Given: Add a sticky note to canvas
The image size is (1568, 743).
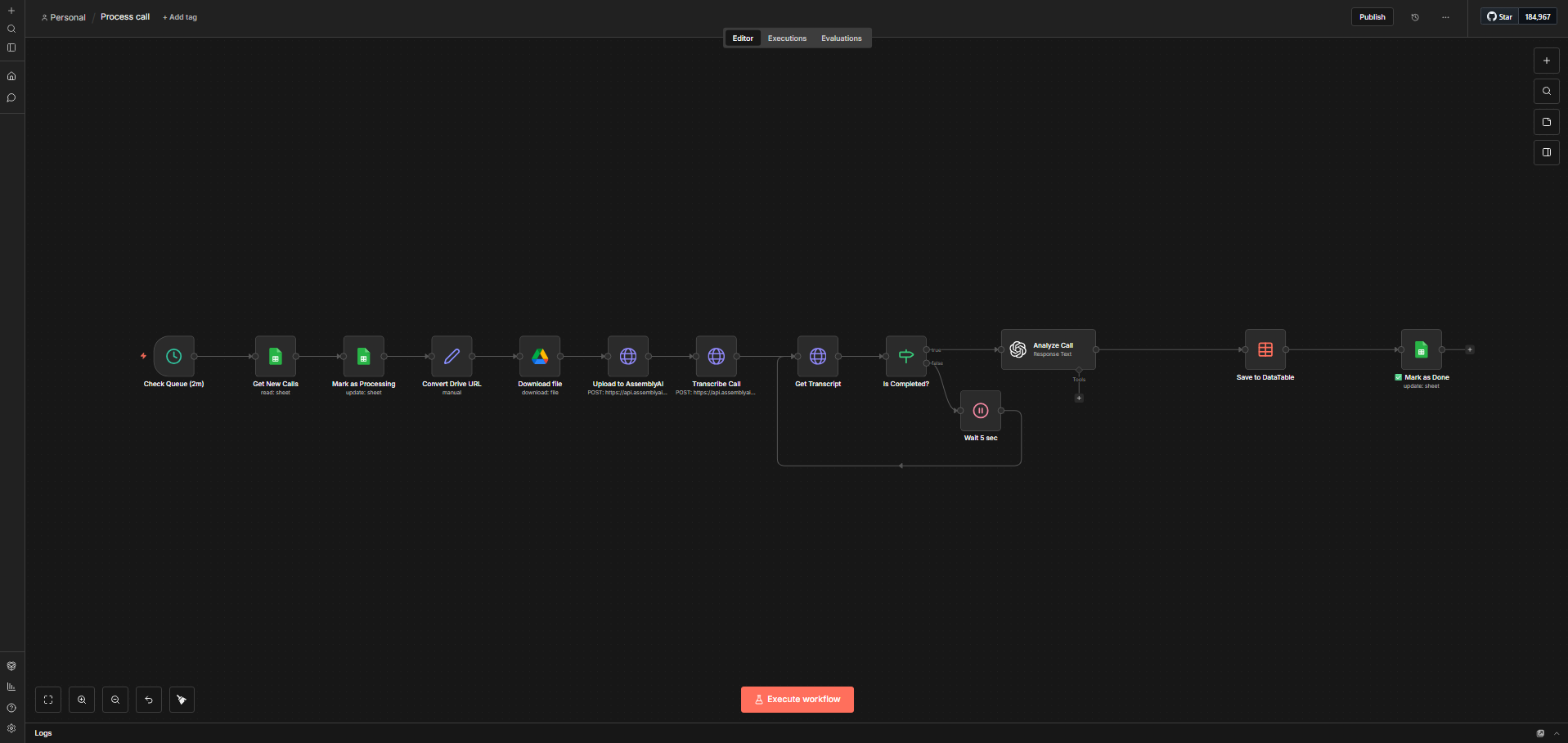Looking at the screenshot, I should click(x=1546, y=122).
